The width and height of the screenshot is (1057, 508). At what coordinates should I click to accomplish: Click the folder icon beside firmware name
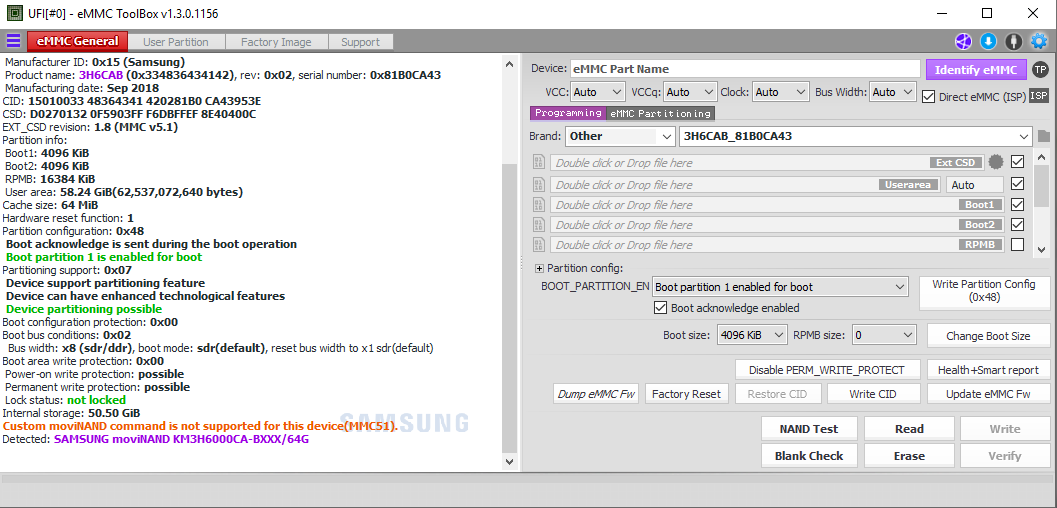(1044, 136)
